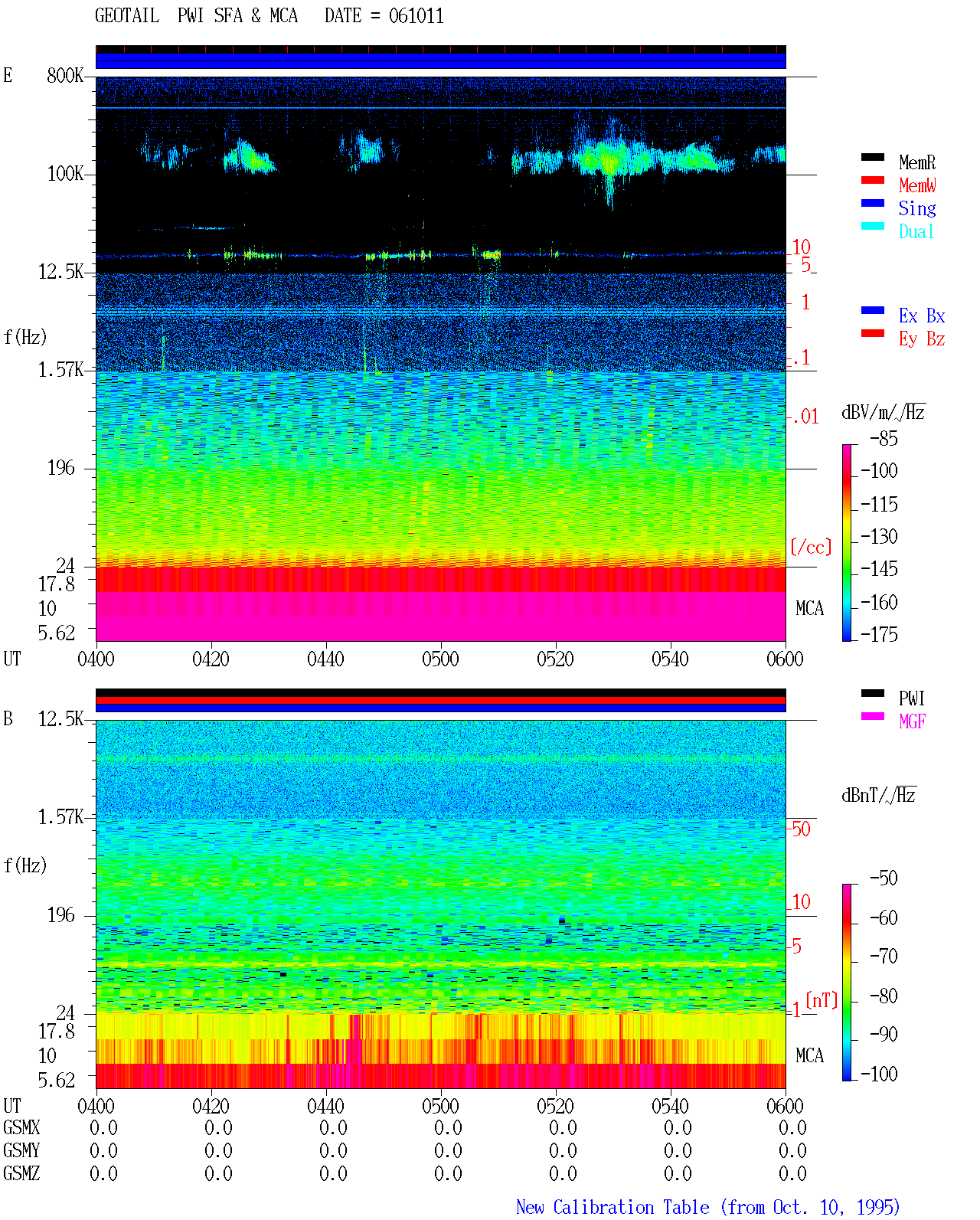Image resolution: width=980 pixels, height=1220 pixels.
Task: Click the '[nT]' field unit label
Action: coord(822,1000)
